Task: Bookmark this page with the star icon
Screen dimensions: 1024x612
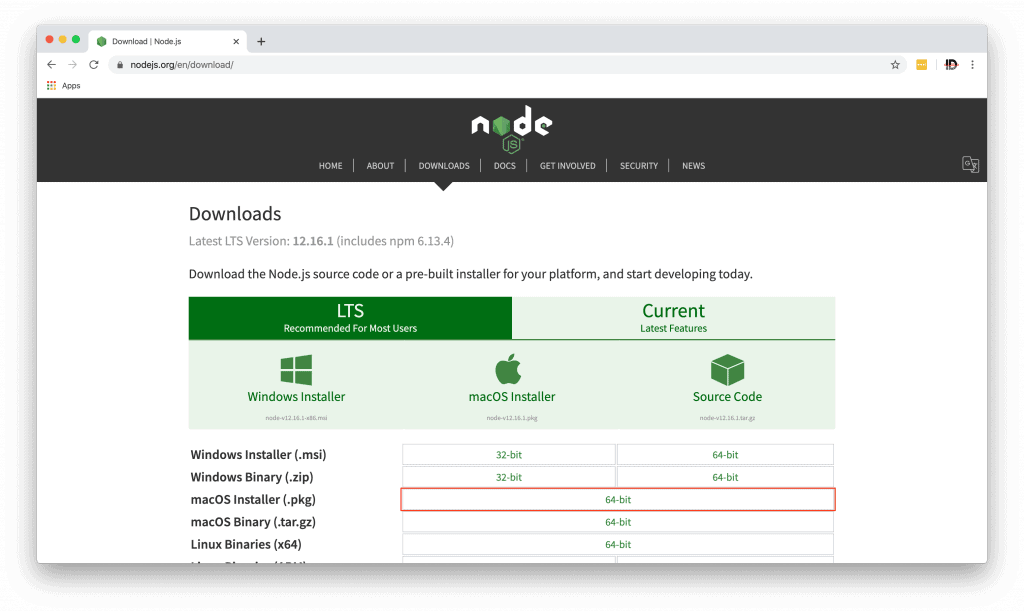Action: (x=895, y=65)
